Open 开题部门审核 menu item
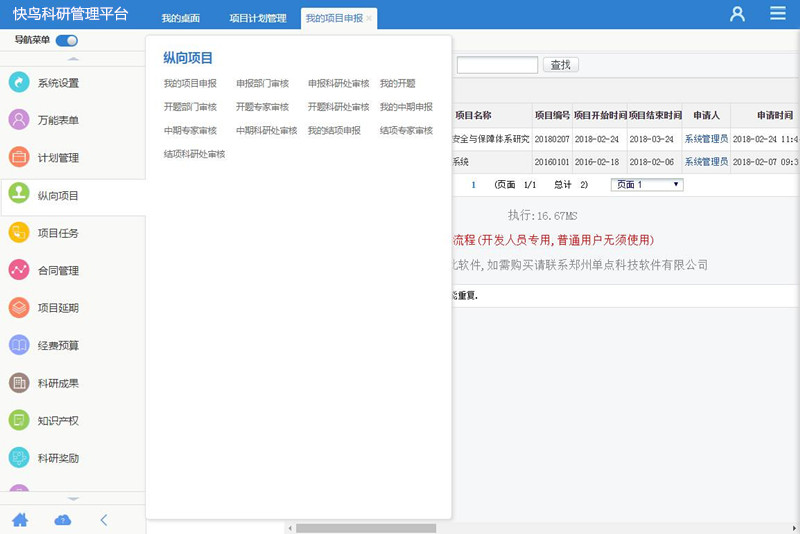The width and height of the screenshot is (800, 534). tap(190, 107)
